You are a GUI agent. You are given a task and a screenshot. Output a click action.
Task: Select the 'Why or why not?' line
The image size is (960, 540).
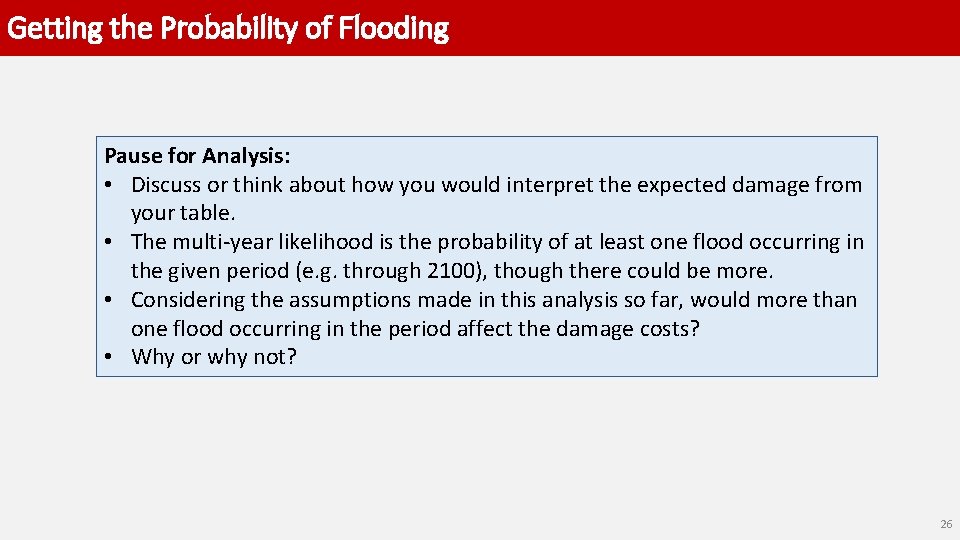coord(214,358)
